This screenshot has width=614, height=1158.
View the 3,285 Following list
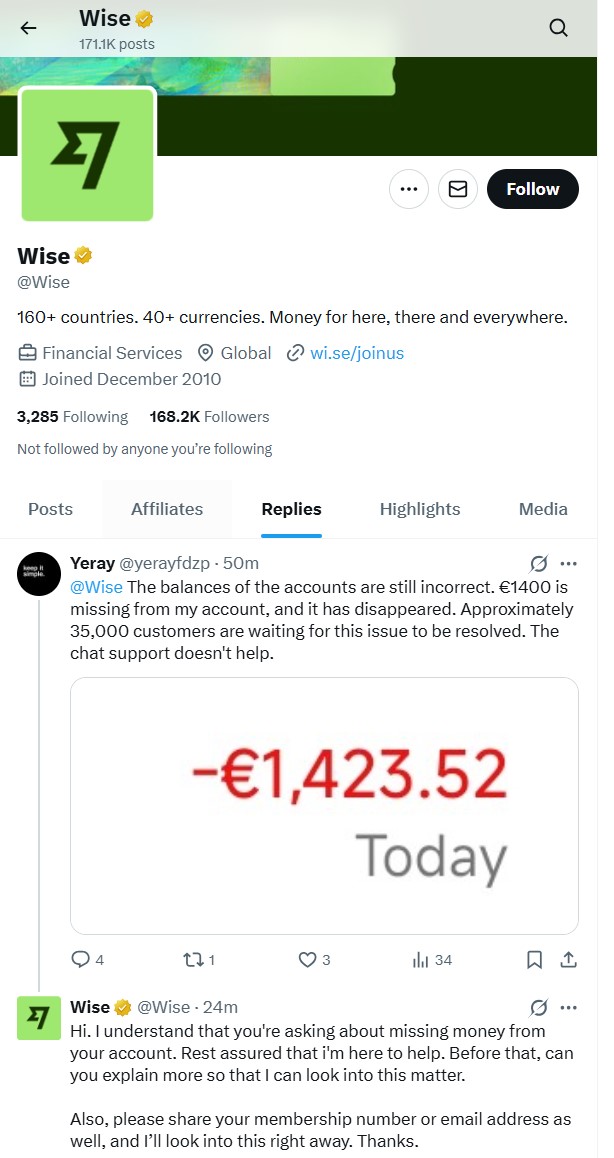point(72,417)
